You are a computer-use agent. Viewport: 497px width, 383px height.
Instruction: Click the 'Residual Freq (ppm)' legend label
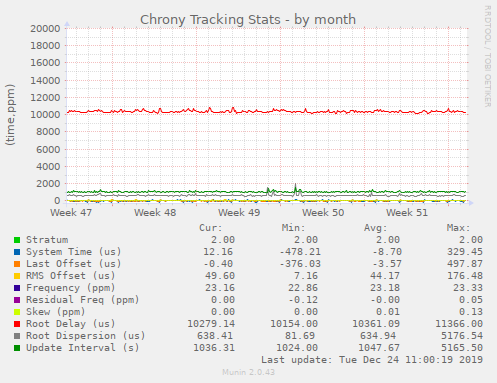click(x=83, y=300)
